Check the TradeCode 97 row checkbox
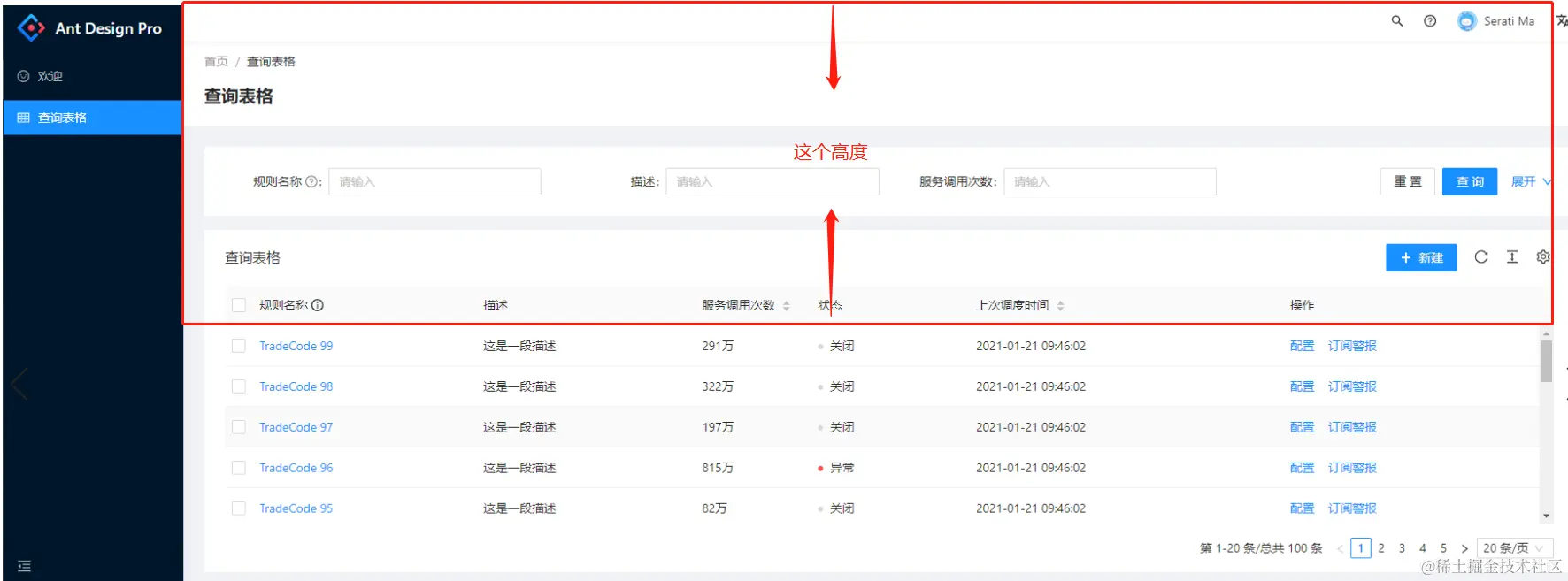 [239, 427]
